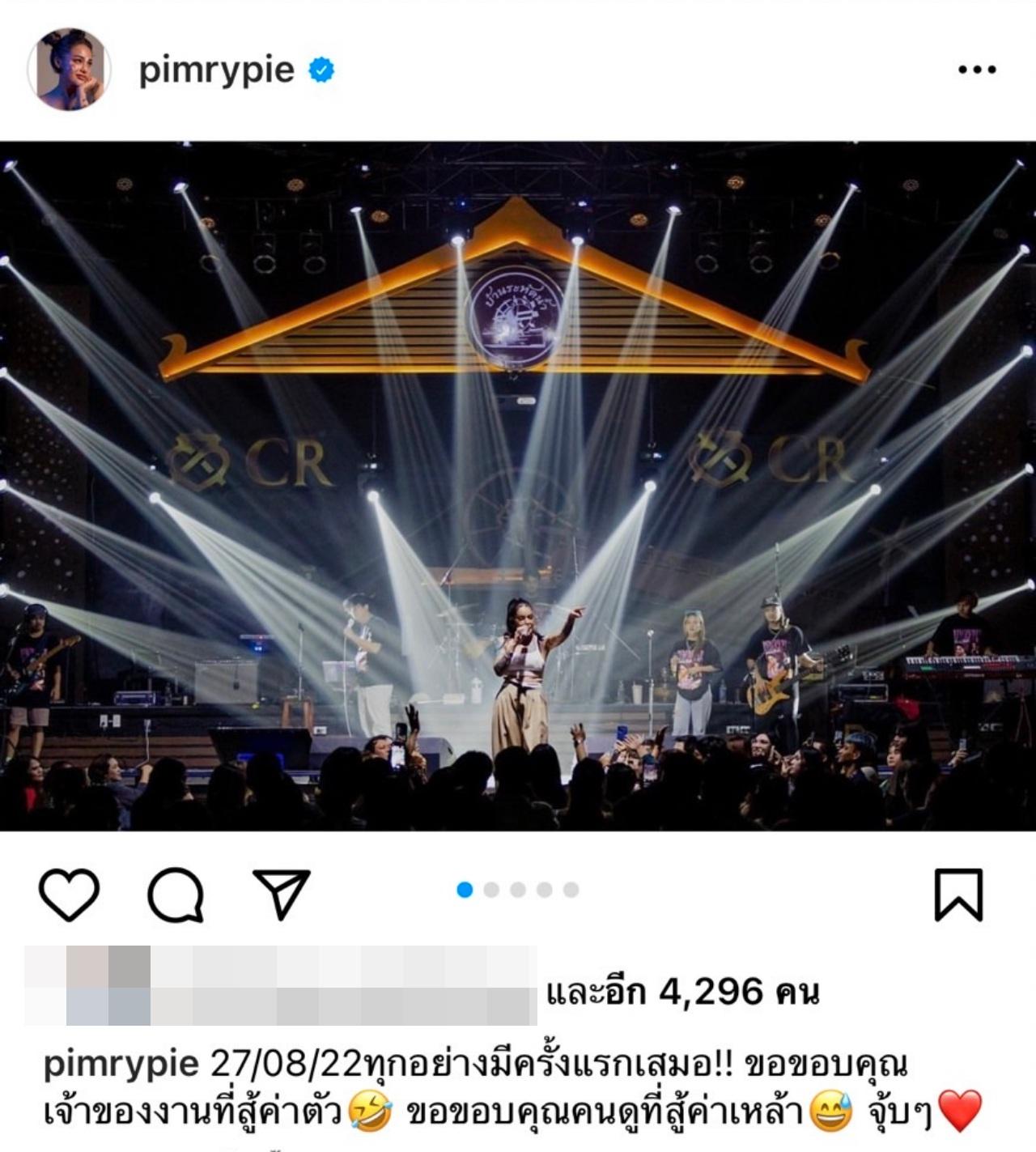Viewport: 1036px width, 1152px height.
Task: Select the first blue carousel dot
Action: point(465,890)
